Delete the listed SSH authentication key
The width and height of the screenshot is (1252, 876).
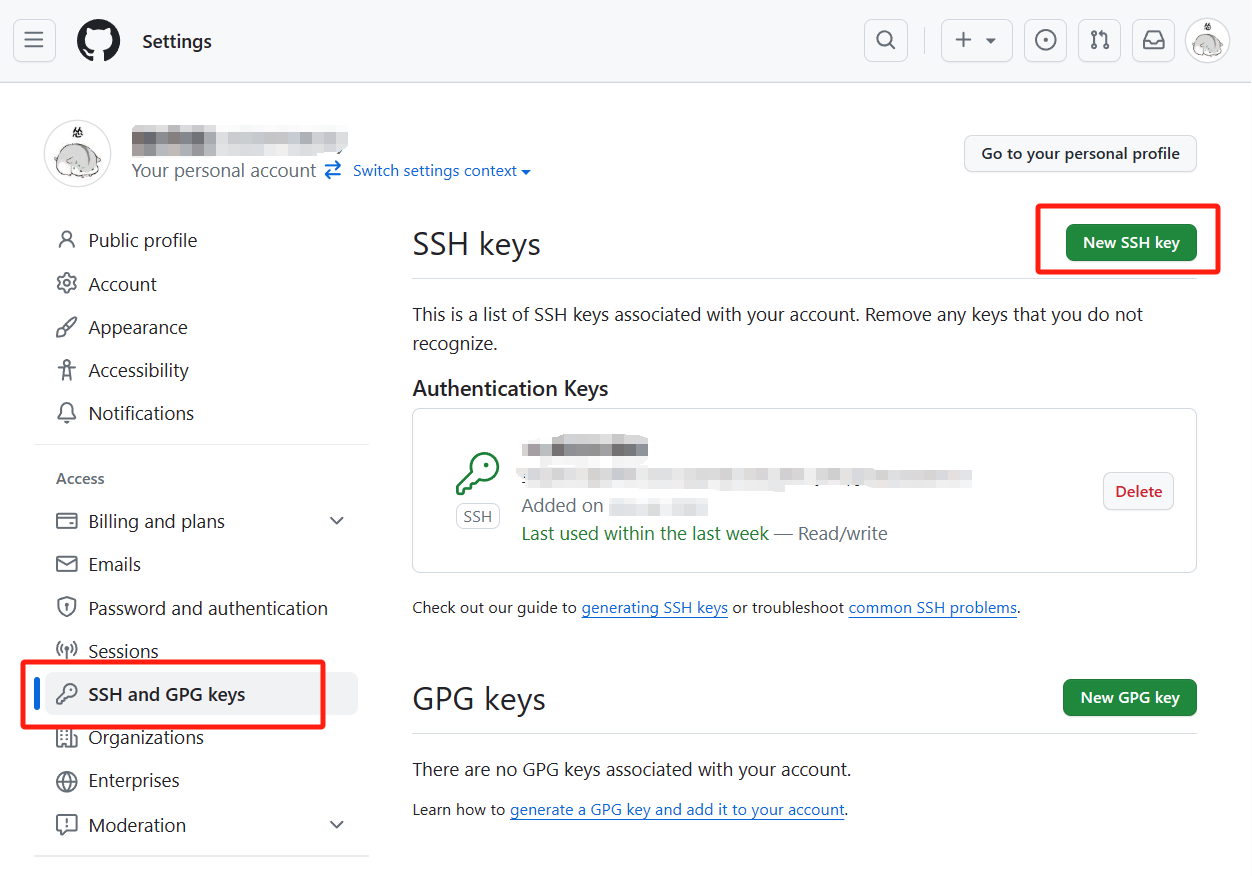[1138, 491]
